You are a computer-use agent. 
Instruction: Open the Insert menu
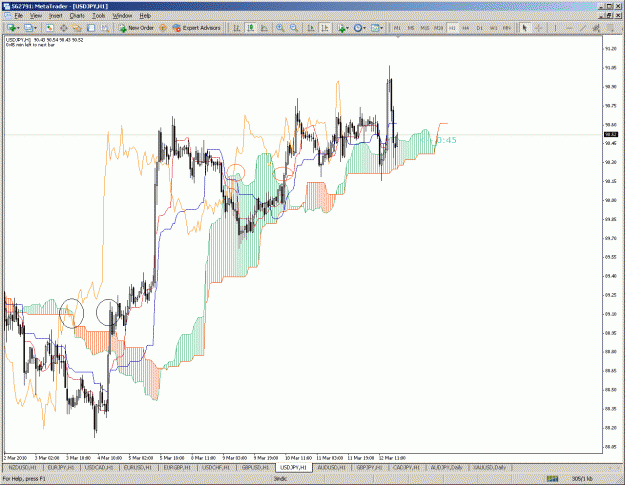[55, 16]
